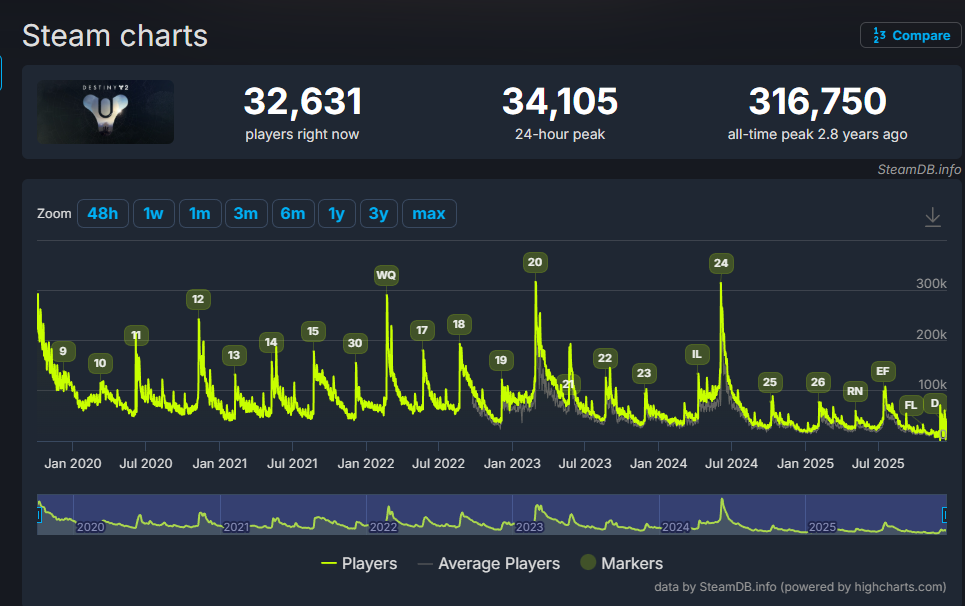Click the Jul 2024 axis label
Viewport: 965px width, 606px height.
(731, 464)
